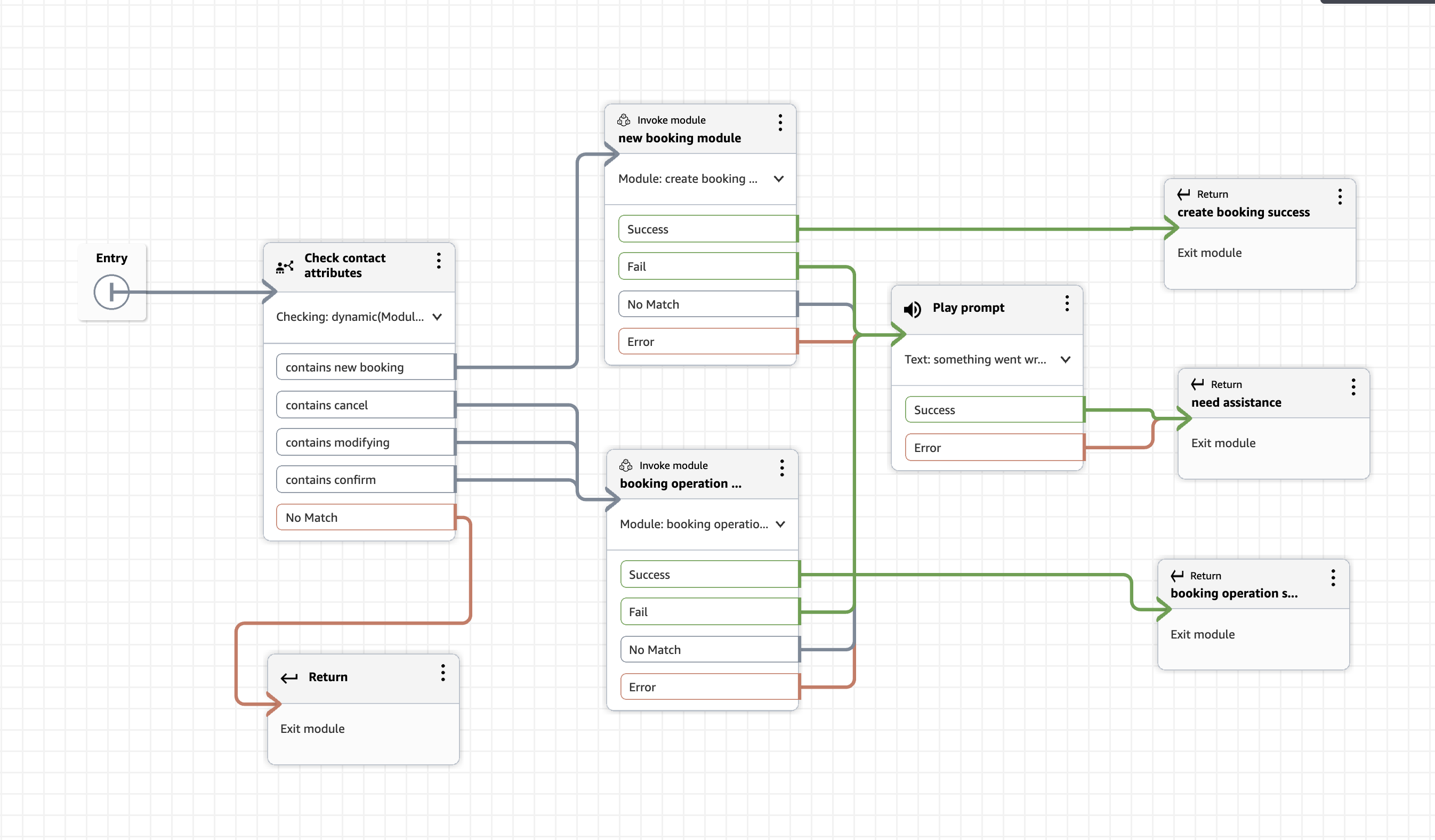Open three-dot menu of Play prompt block
This screenshot has width=1435, height=840.
(1067, 303)
